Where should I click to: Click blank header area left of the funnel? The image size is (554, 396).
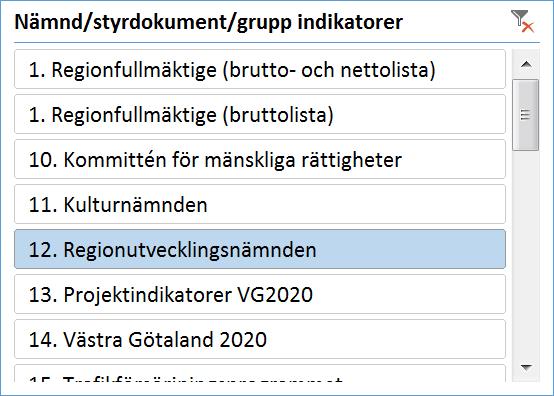(x=456, y=22)
